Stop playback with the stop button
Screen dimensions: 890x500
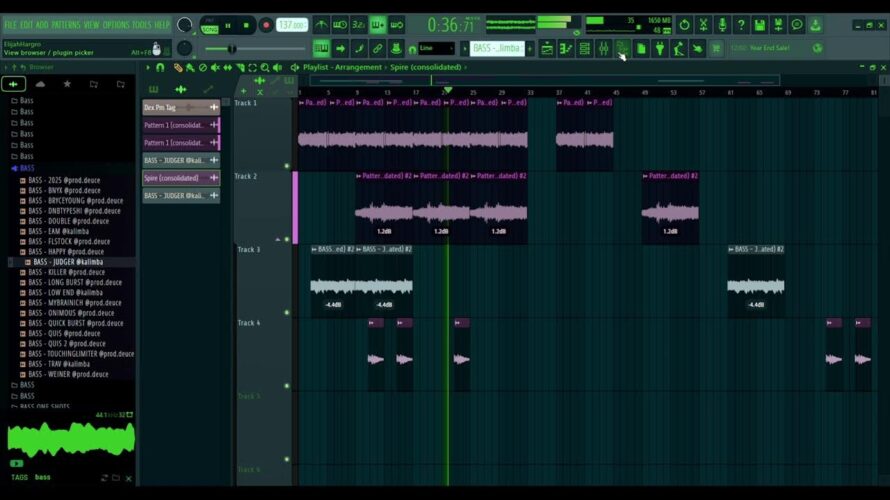pyautogui.click(x=246, y=25)
